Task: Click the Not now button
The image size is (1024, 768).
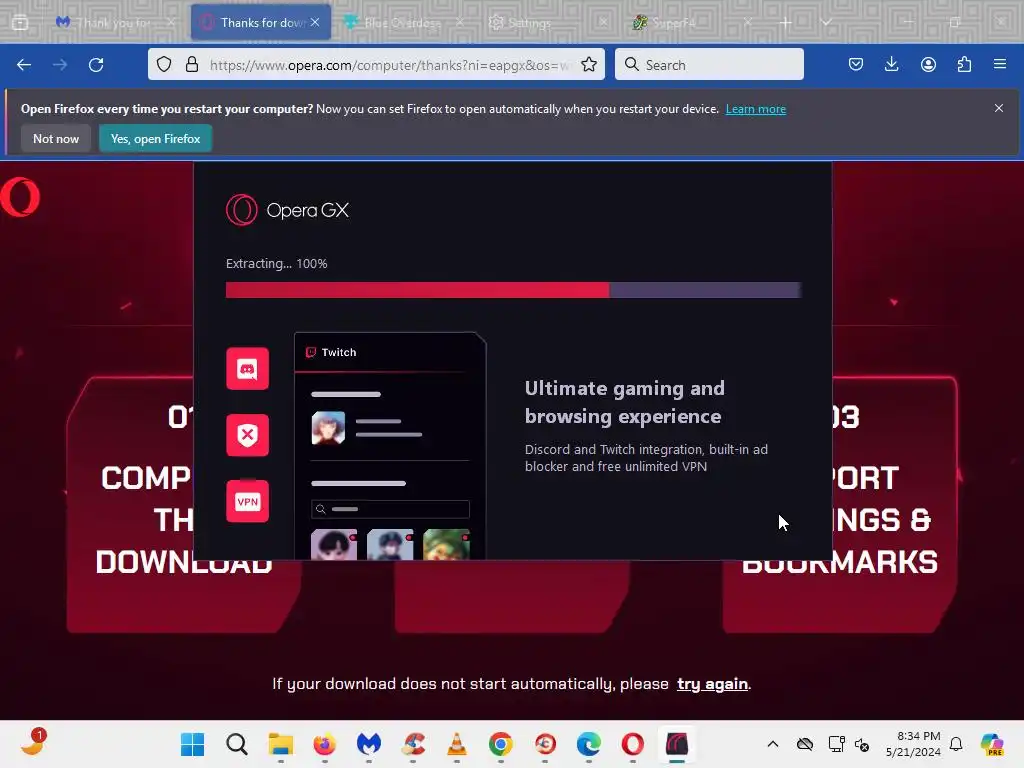Action: 56,138
